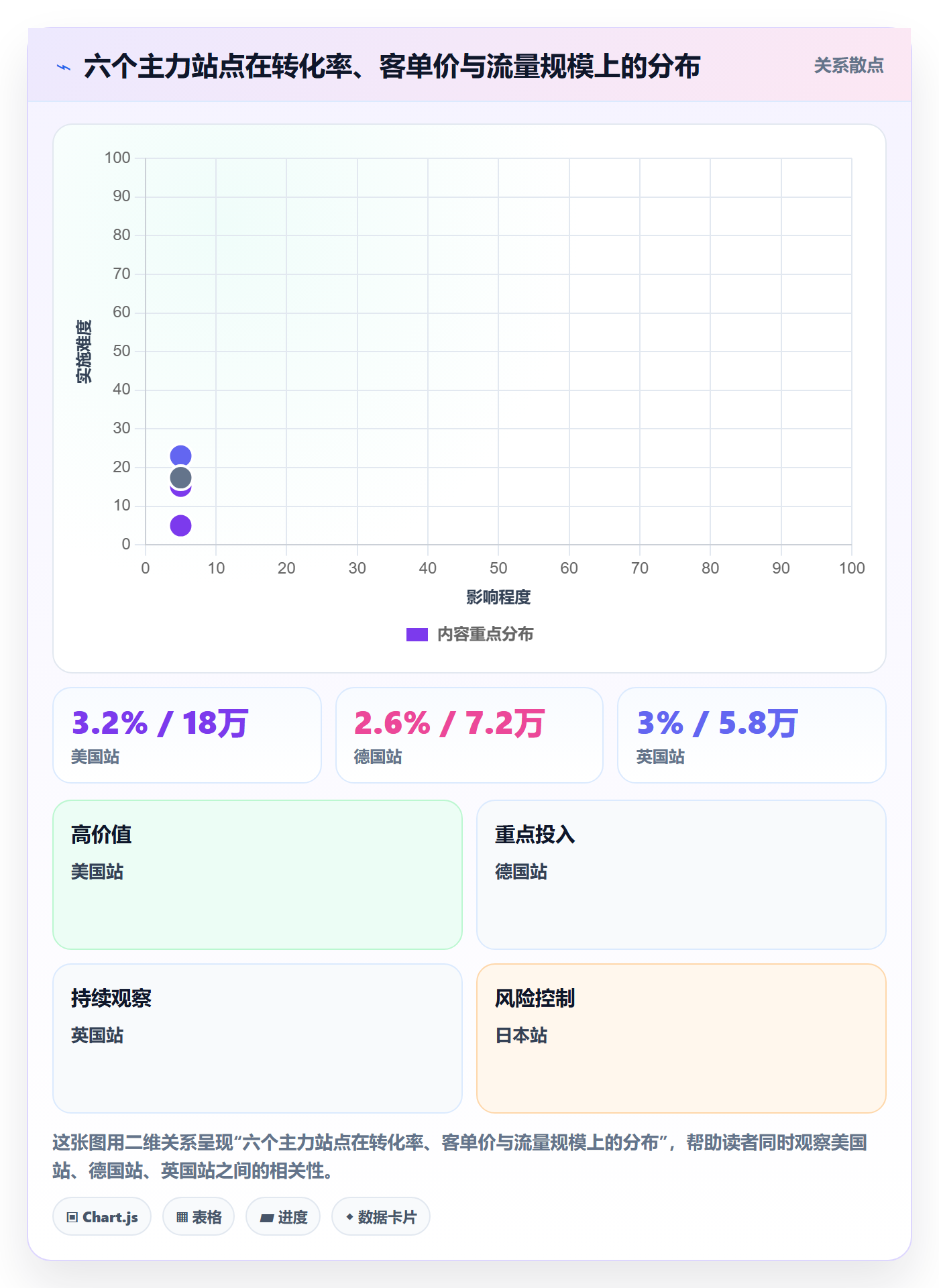The height and width of the screenshot is (1288, 939).
Task: Select the 表格 tag chip
Action: click(199, 1217)
